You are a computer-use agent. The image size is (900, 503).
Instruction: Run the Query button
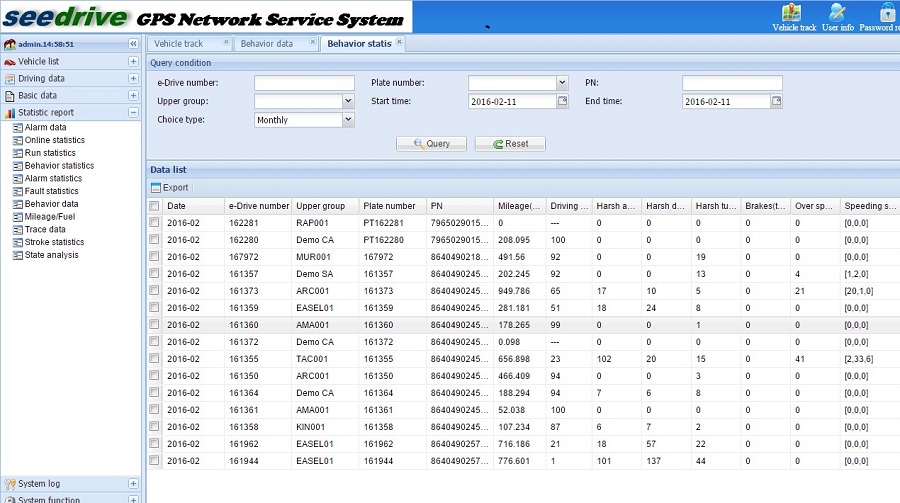431,144
